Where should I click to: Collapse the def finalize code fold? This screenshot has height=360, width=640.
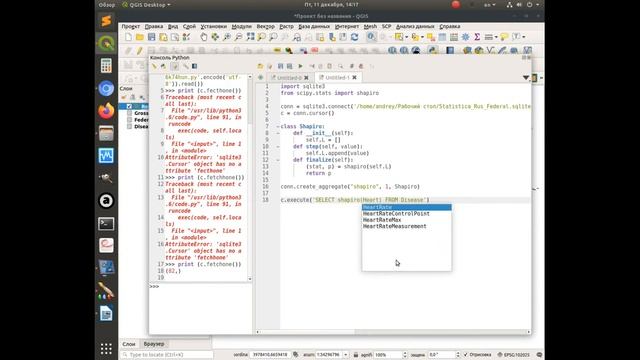click(x=278, y=160)
